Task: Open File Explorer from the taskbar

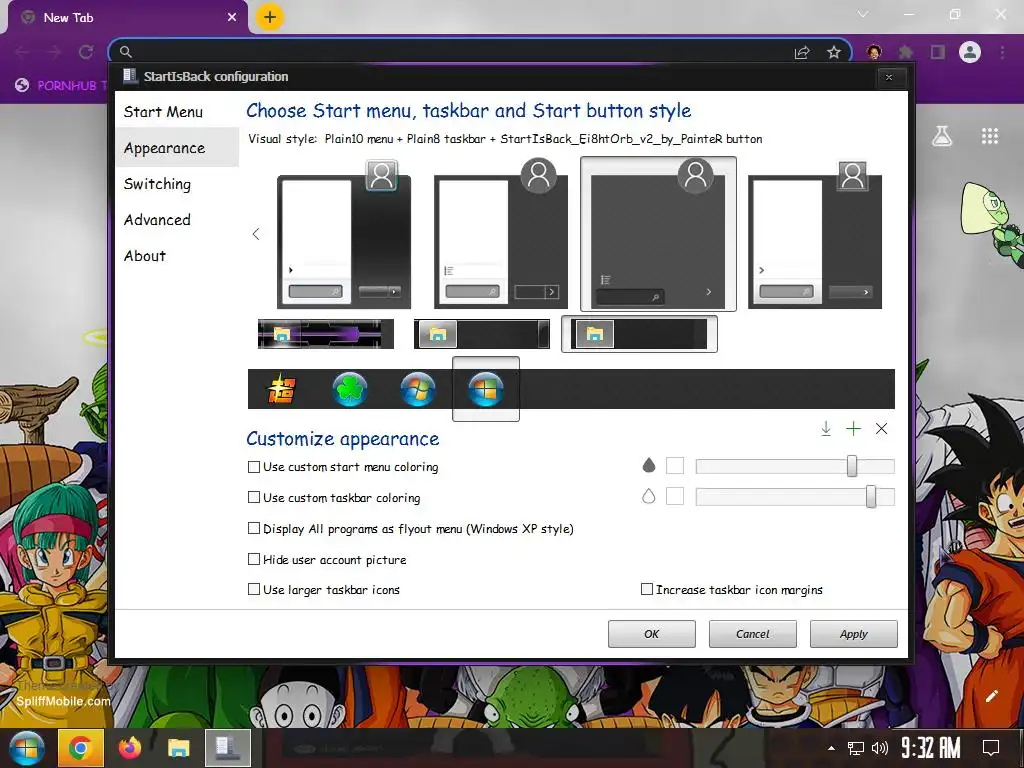Action: pyautogui.click(x=178, y=748)
